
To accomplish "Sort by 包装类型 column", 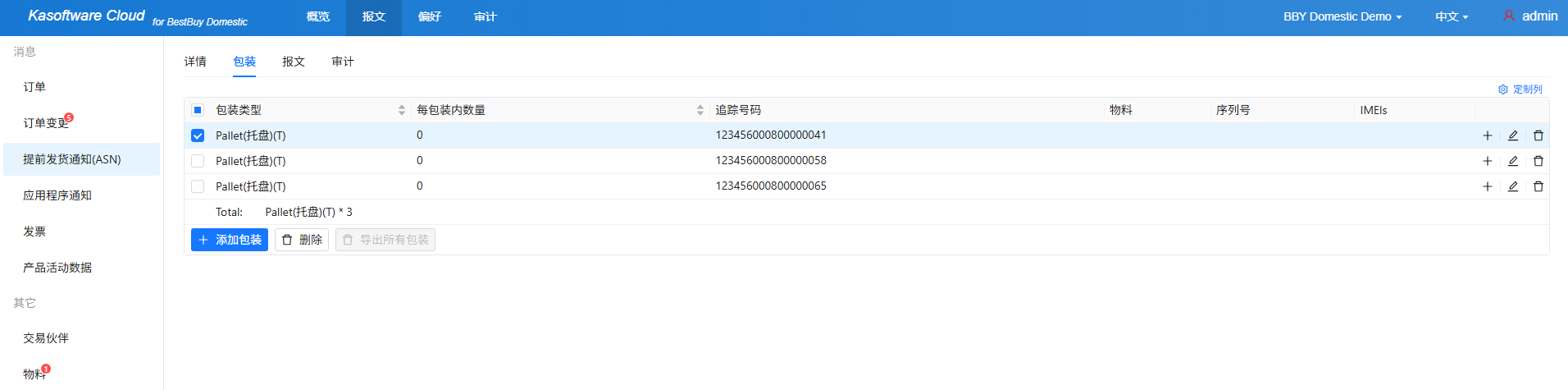I will pos(401,110).
